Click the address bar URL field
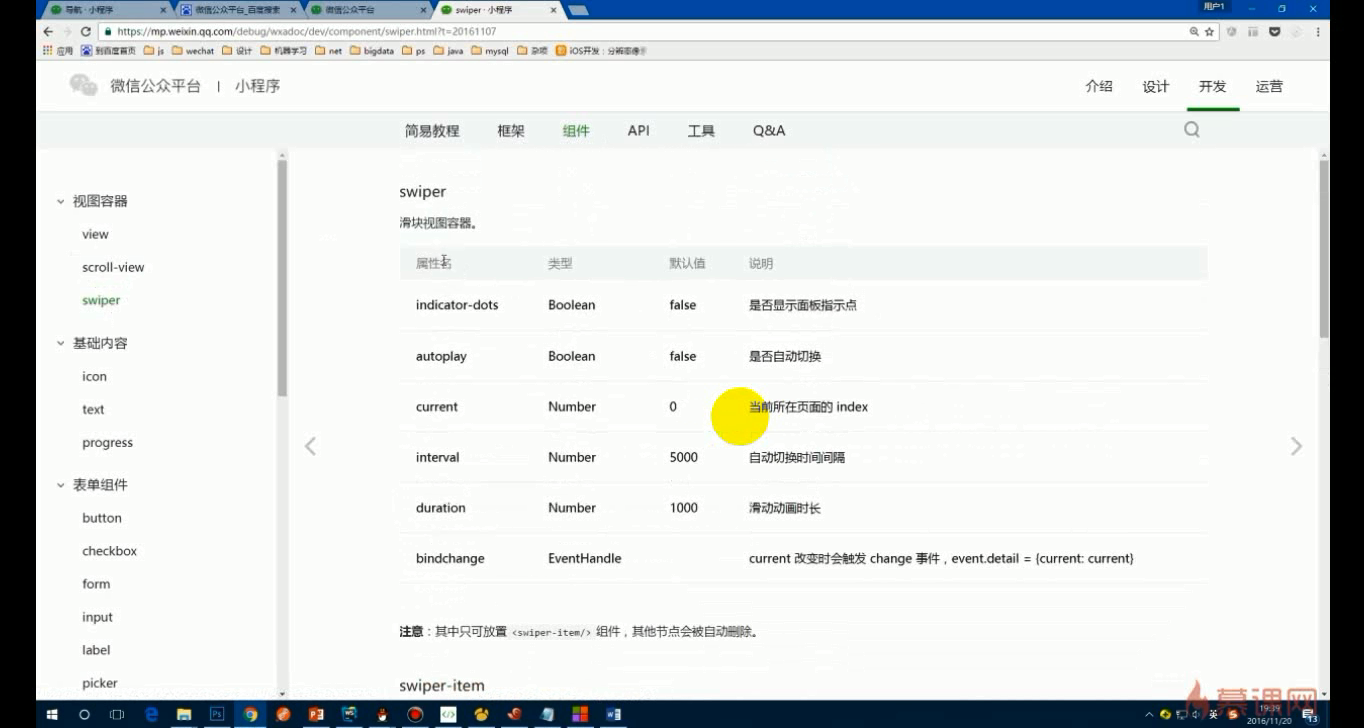Viewport: 1364px width, 728px height. pyautogui.click(x=640, y=31)
